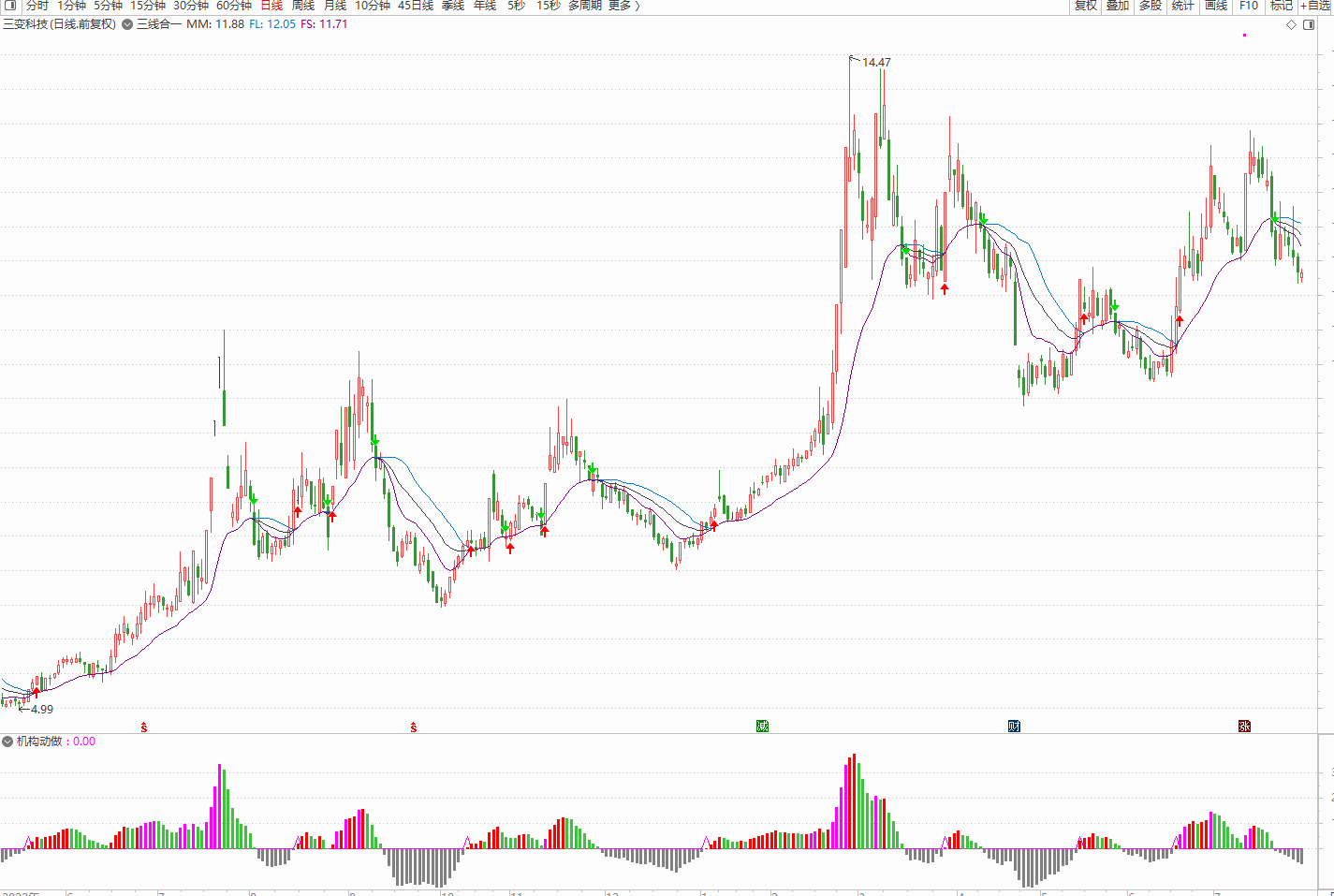Click the panel layout icon left of 分时
The image size is (1334, 896).
(10, 6)
